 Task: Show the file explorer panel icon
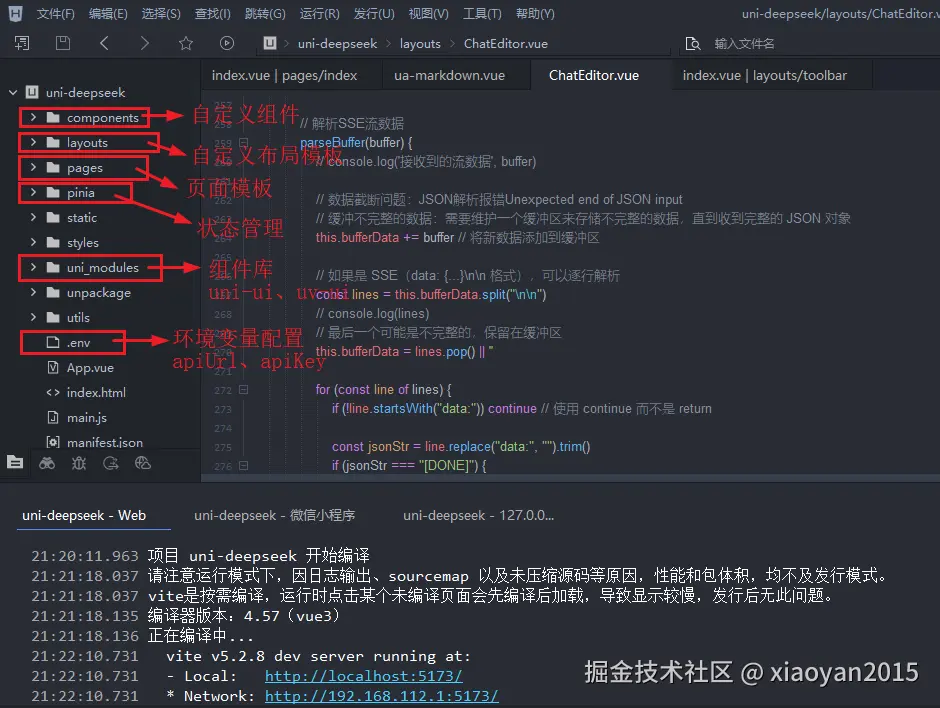pos(15,463)
